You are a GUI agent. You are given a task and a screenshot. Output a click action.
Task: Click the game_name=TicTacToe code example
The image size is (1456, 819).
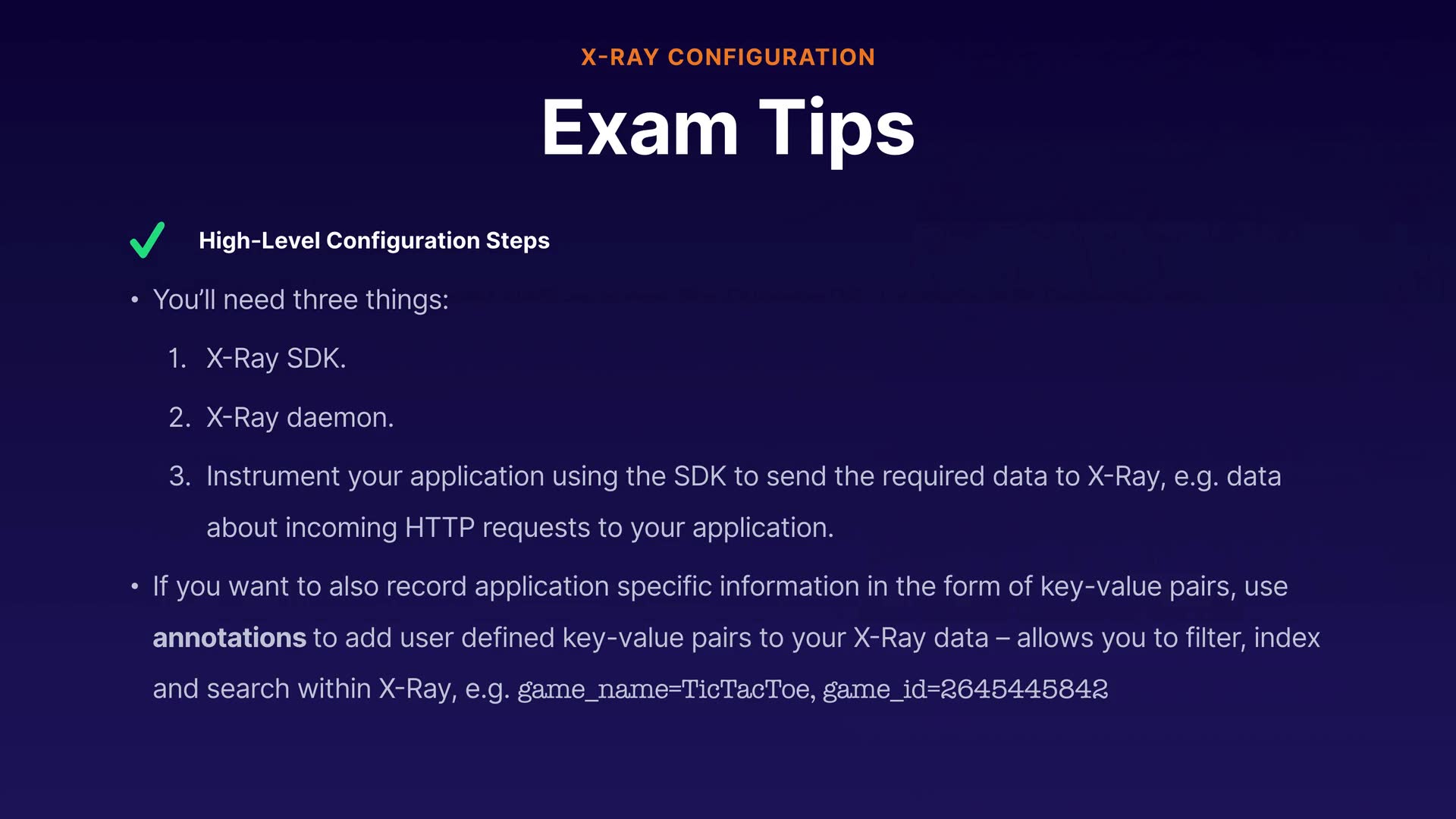click(666, 689)
